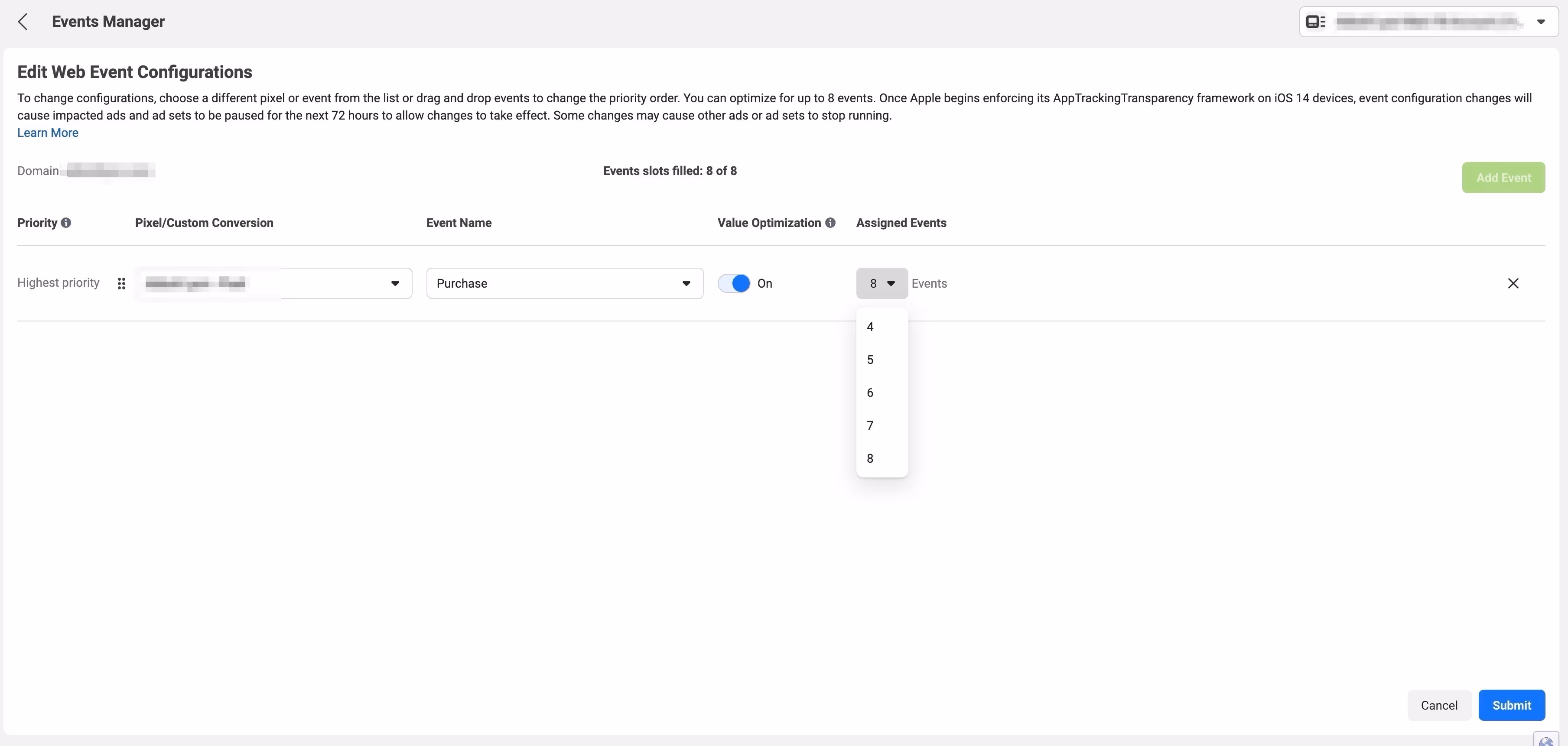Click the Events Manager title

[108, 22]
